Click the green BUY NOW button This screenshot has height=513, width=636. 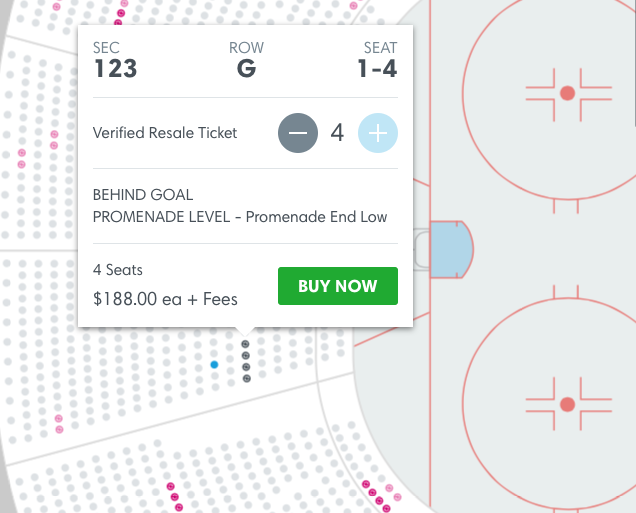coord(337,286)
